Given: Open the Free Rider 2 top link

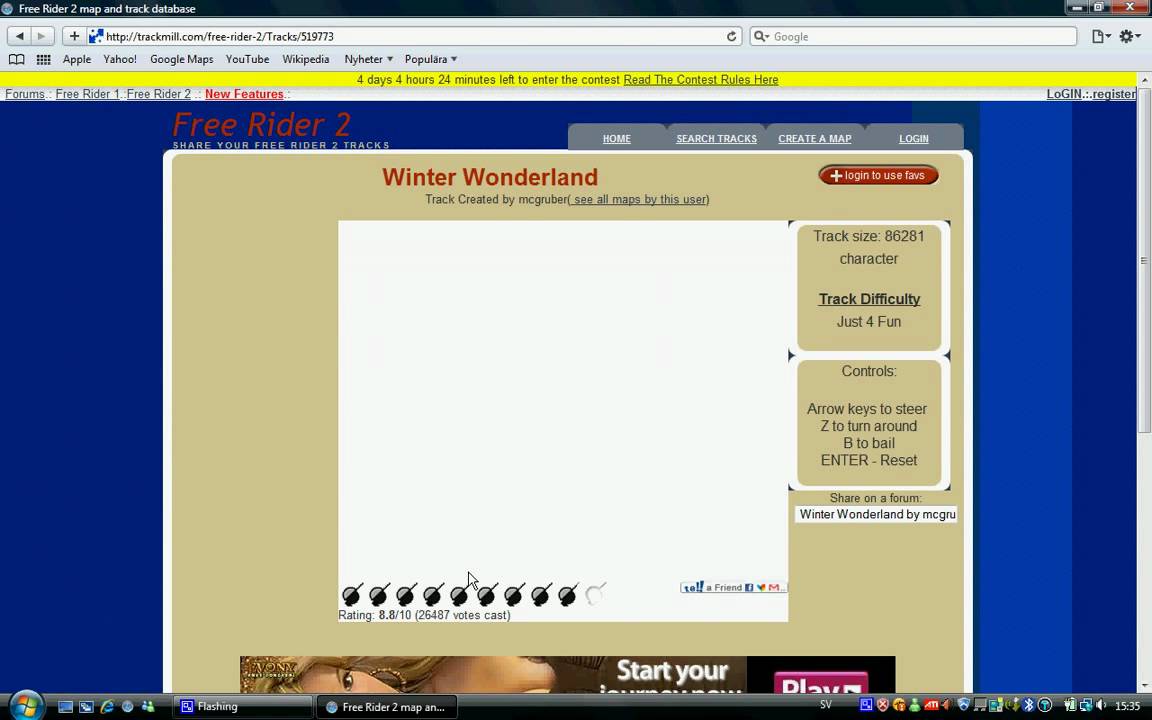Looking at the screenshot, I should click(159, 94).
